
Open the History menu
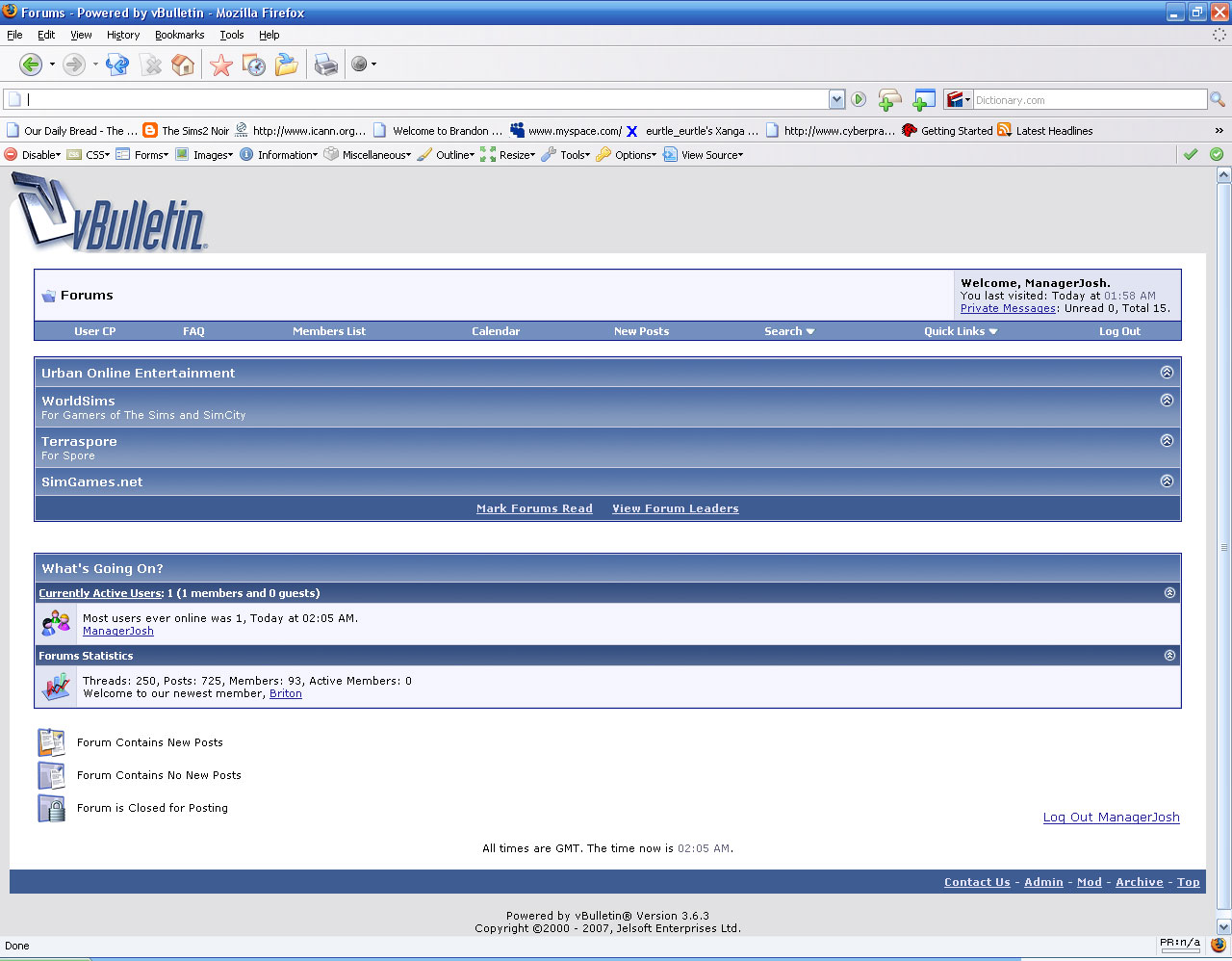point(123,35)
